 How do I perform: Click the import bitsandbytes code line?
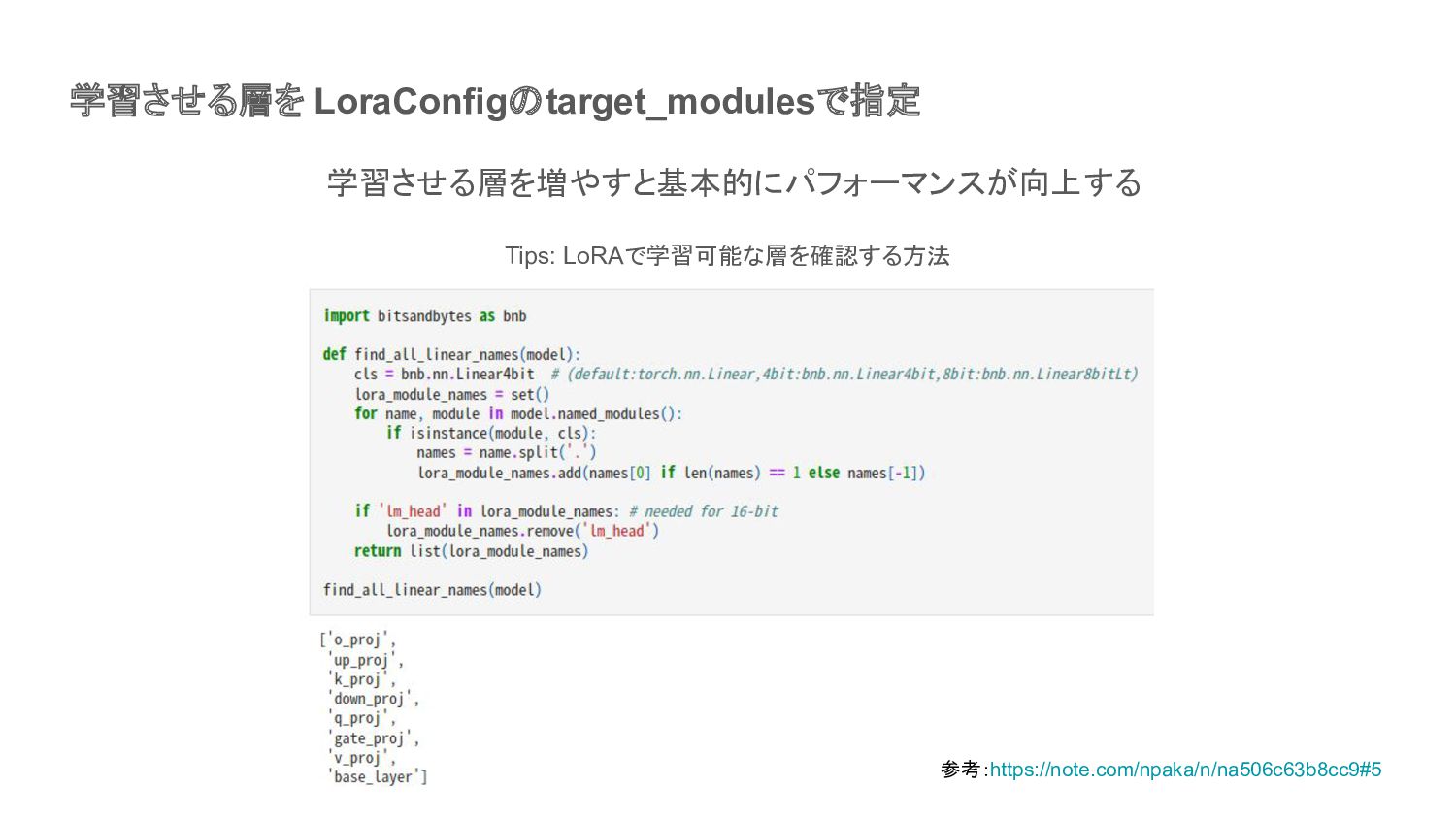click(x=425, y=315)
